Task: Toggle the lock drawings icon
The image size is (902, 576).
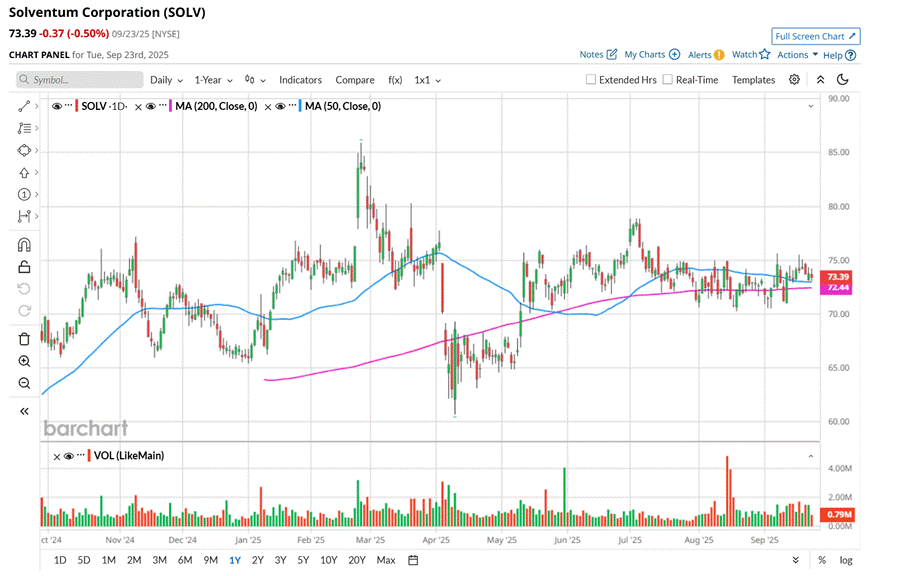Action: click(x=24, y=267)
